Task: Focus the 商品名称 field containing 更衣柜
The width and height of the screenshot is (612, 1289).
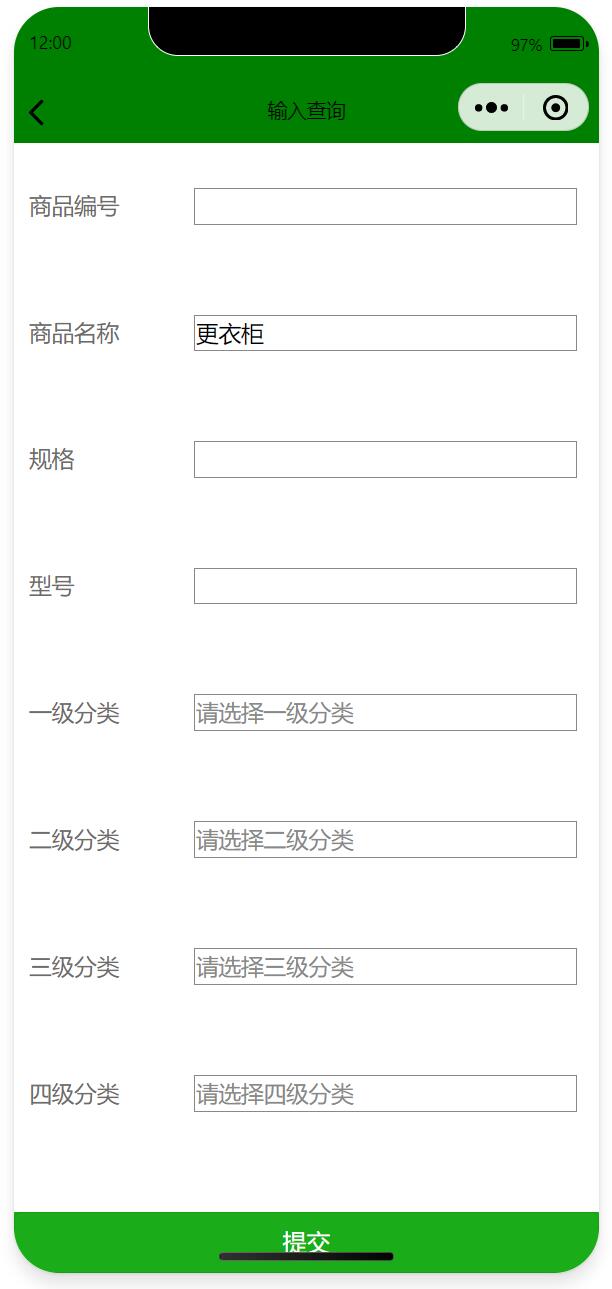Action: [385, 333]
